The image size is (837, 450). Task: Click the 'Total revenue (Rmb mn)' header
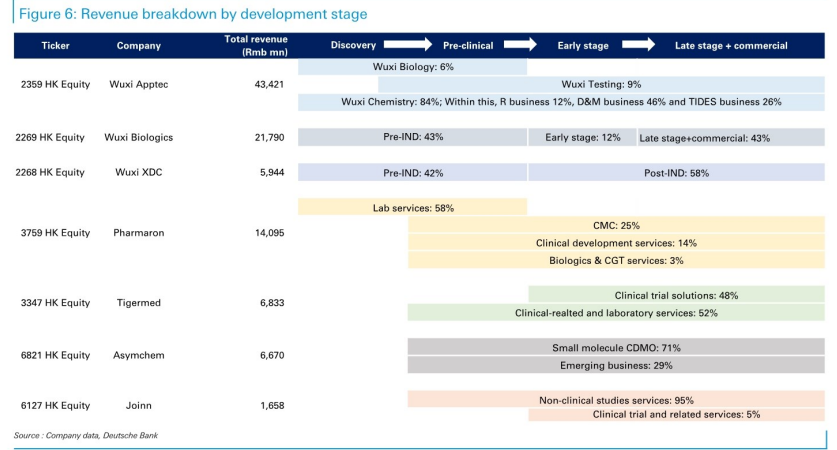pyautogui.click(x=256, y=45)
